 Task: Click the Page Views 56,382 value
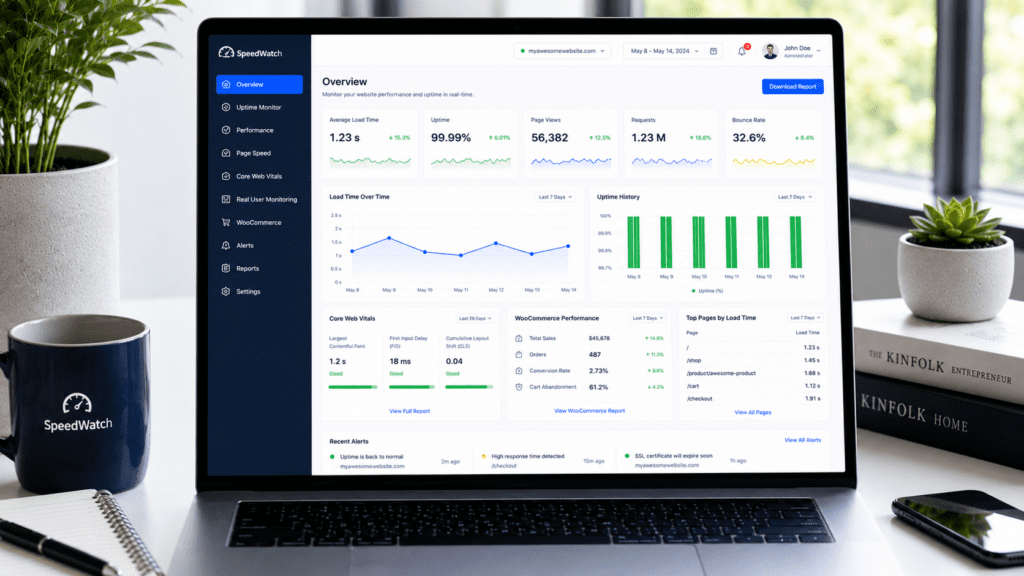point(549,138)
